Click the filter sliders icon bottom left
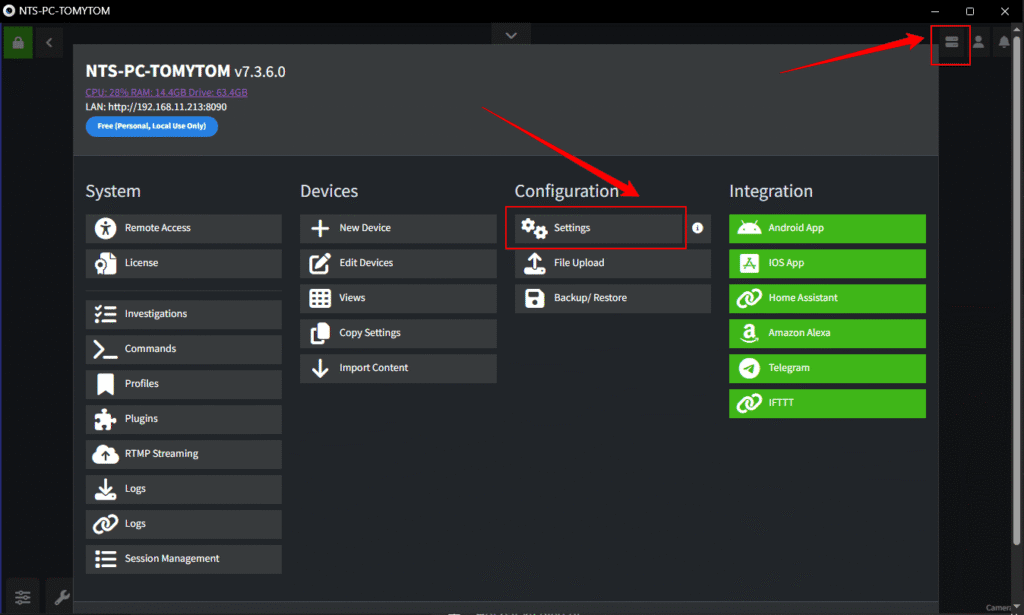The height and width of the screenshot is (615, 1024). point(21,595)
